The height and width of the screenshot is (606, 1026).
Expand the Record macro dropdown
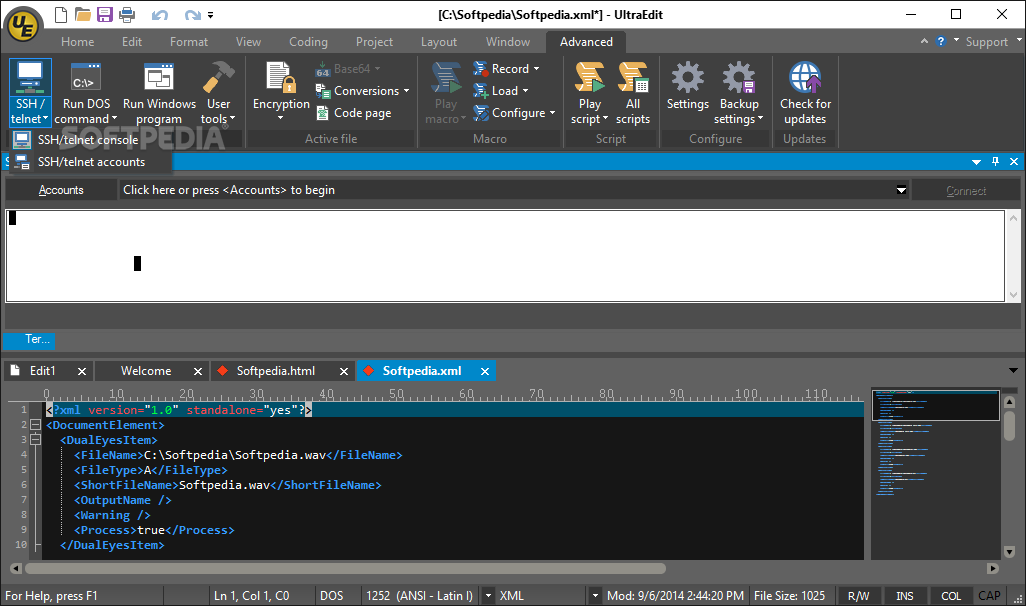click(x=537, y=69)
